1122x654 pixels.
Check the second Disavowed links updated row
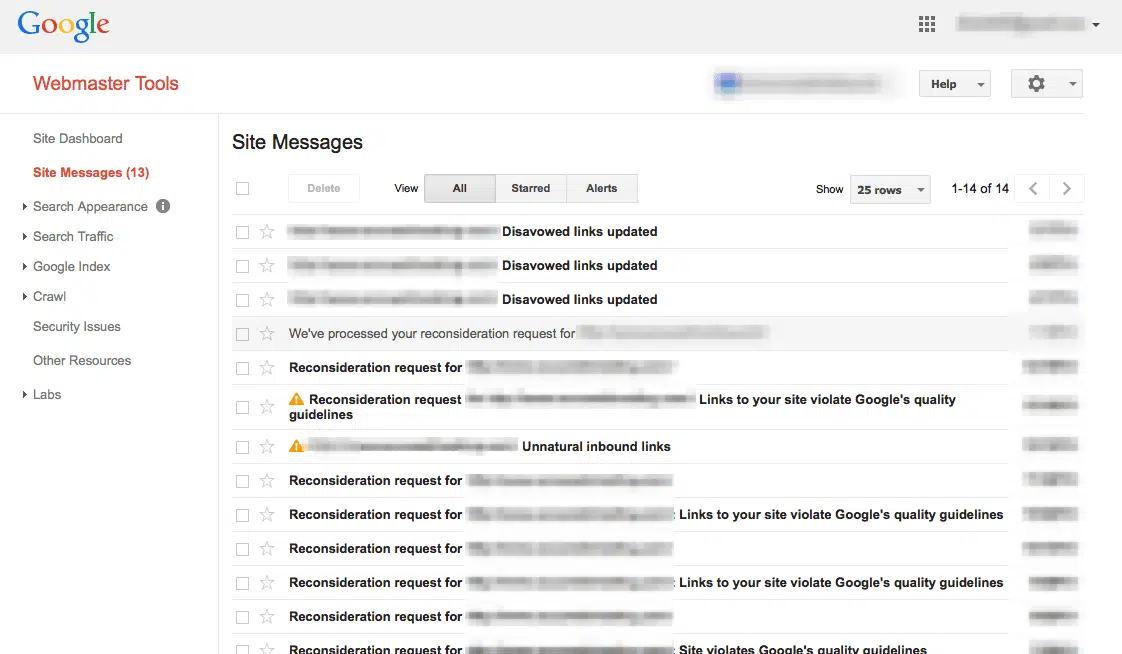pos(243,266)
